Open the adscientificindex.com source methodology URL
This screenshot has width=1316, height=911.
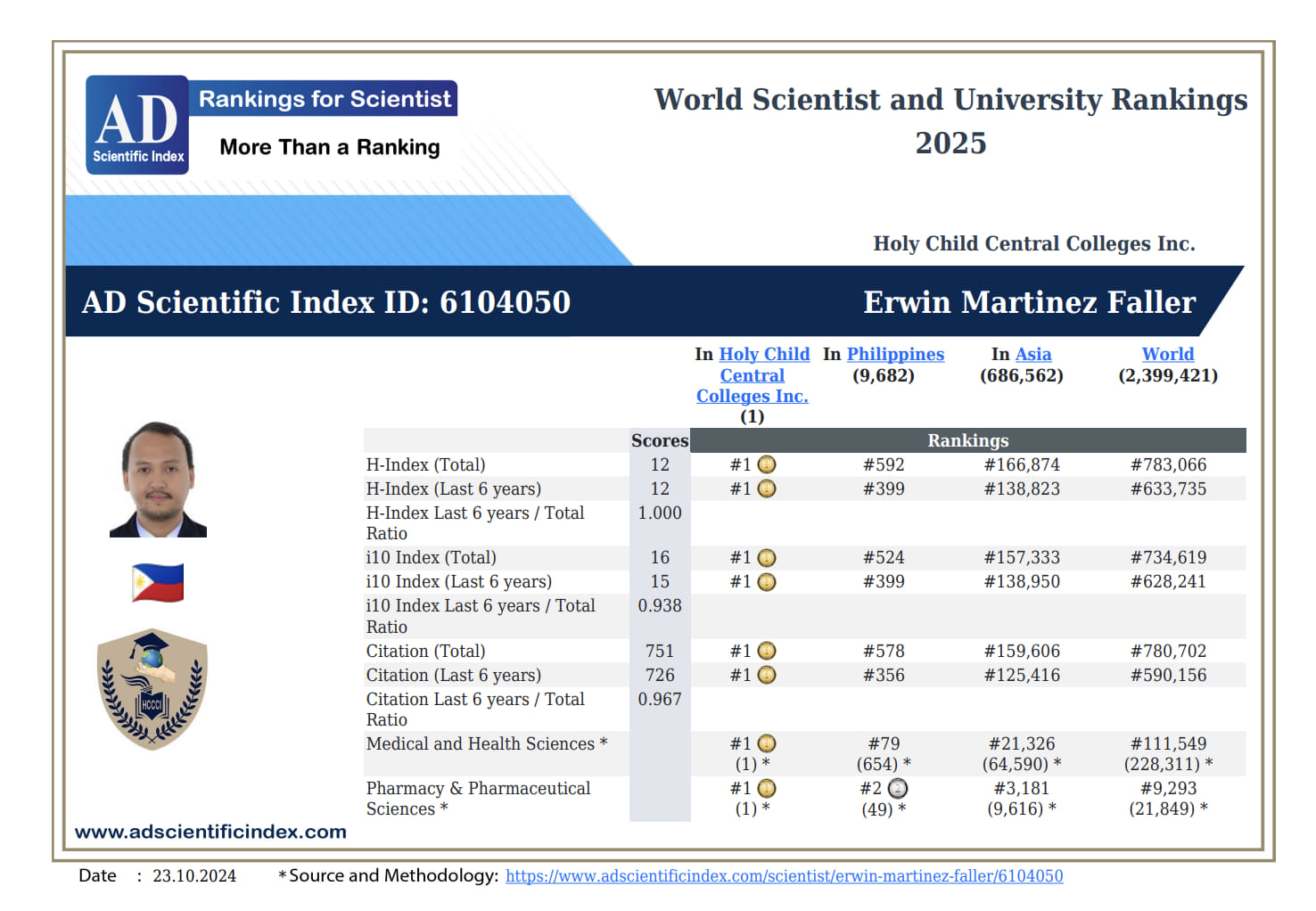tap(785, 875)
